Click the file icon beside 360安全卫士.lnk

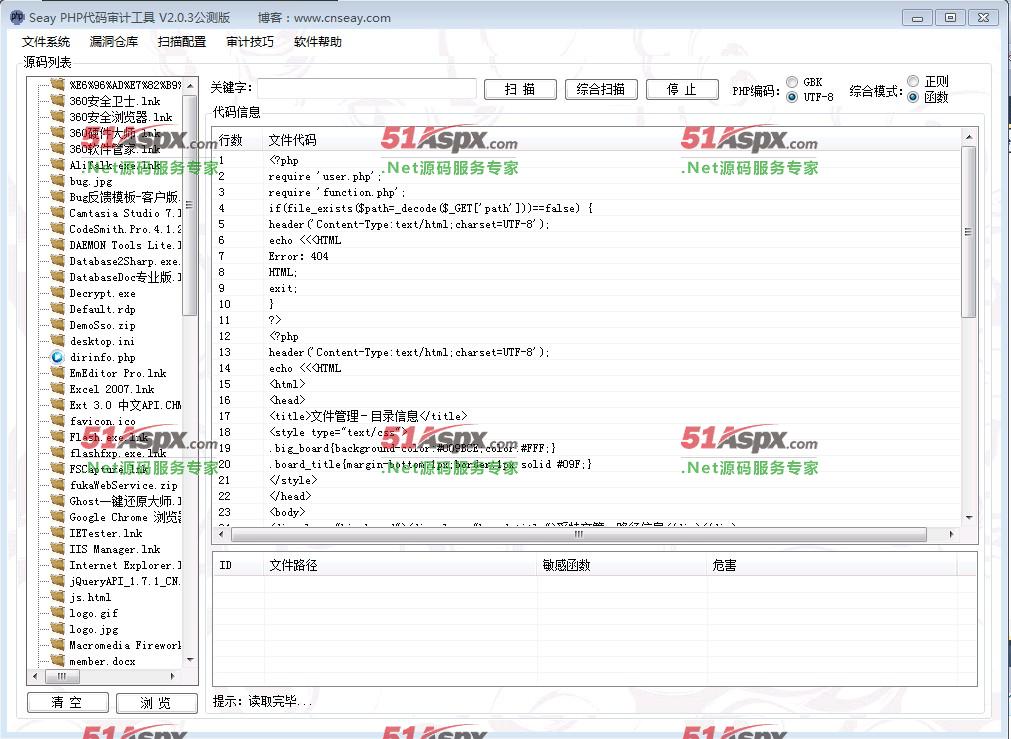[x=57, y=101]
